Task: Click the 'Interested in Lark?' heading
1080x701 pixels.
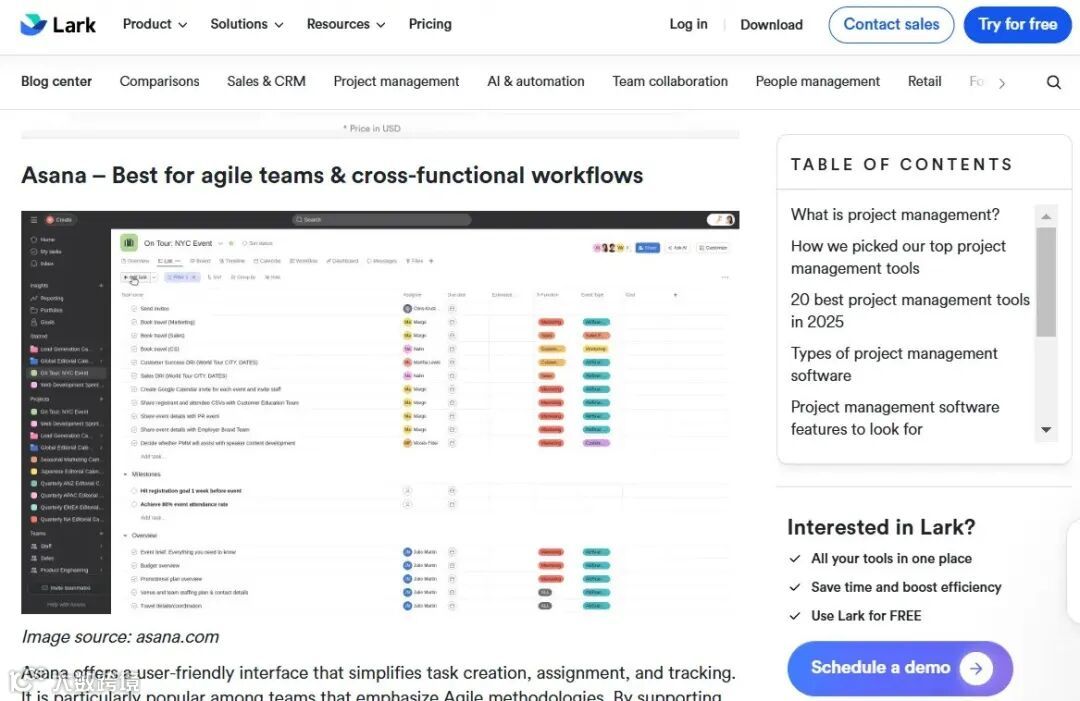Action: tap(881, 527)
